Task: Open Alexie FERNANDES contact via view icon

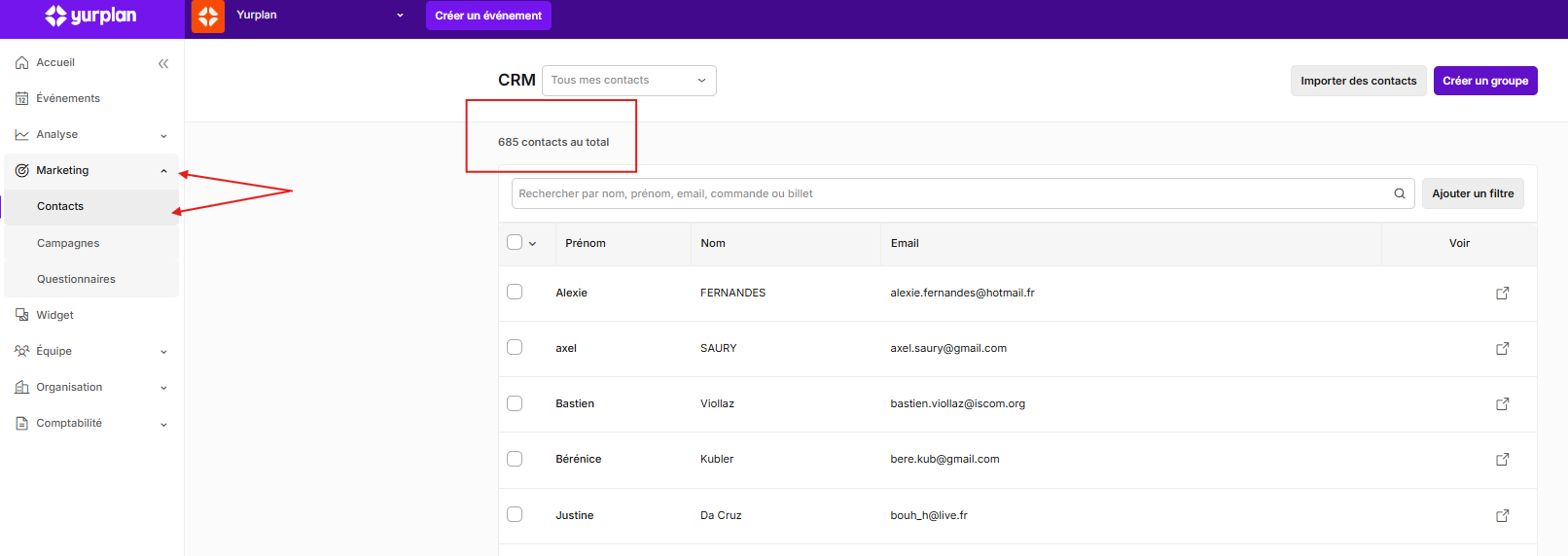Action: (1502, 293)
